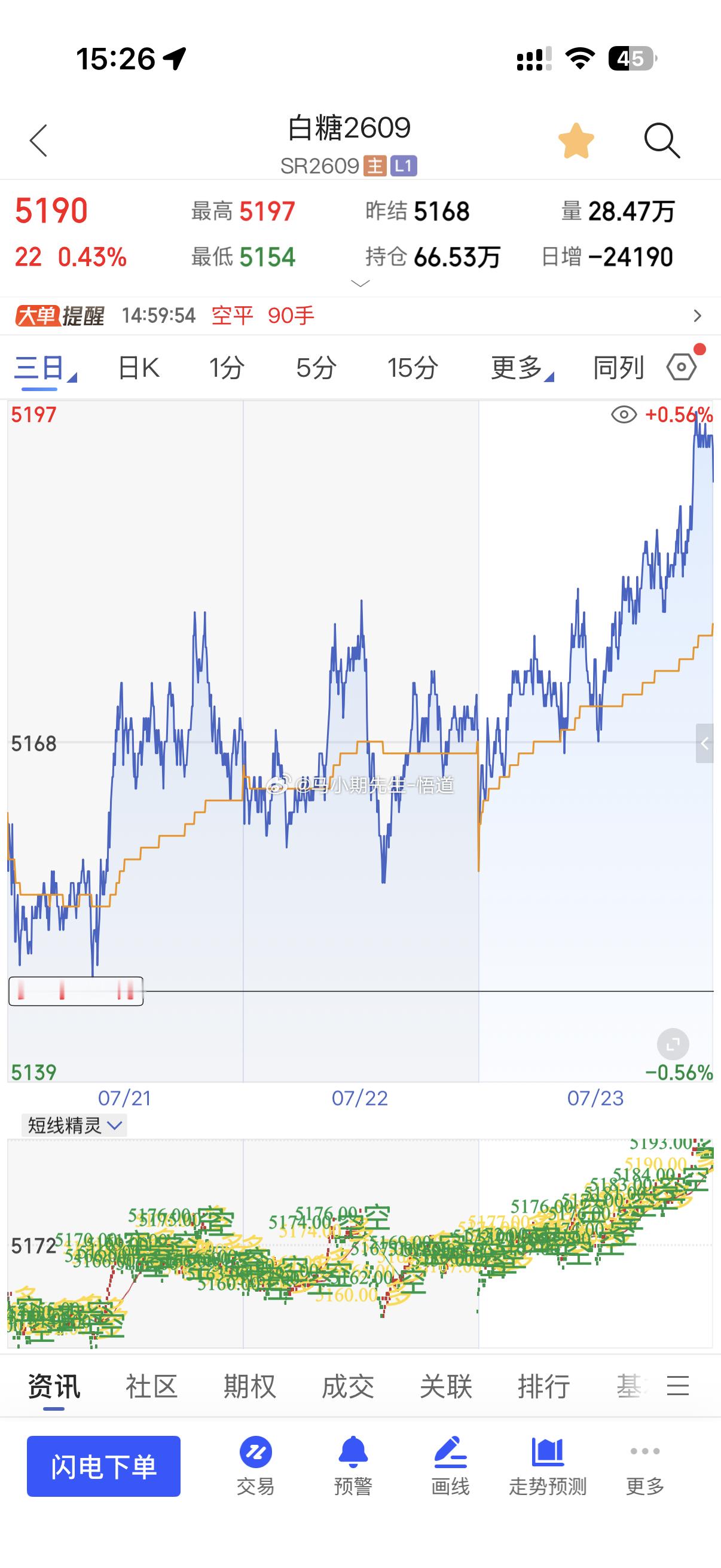Viewport: 721px width, 1568px height.
Task: Tap the fullscreen expand chart icon
Action: [673, 1045]
